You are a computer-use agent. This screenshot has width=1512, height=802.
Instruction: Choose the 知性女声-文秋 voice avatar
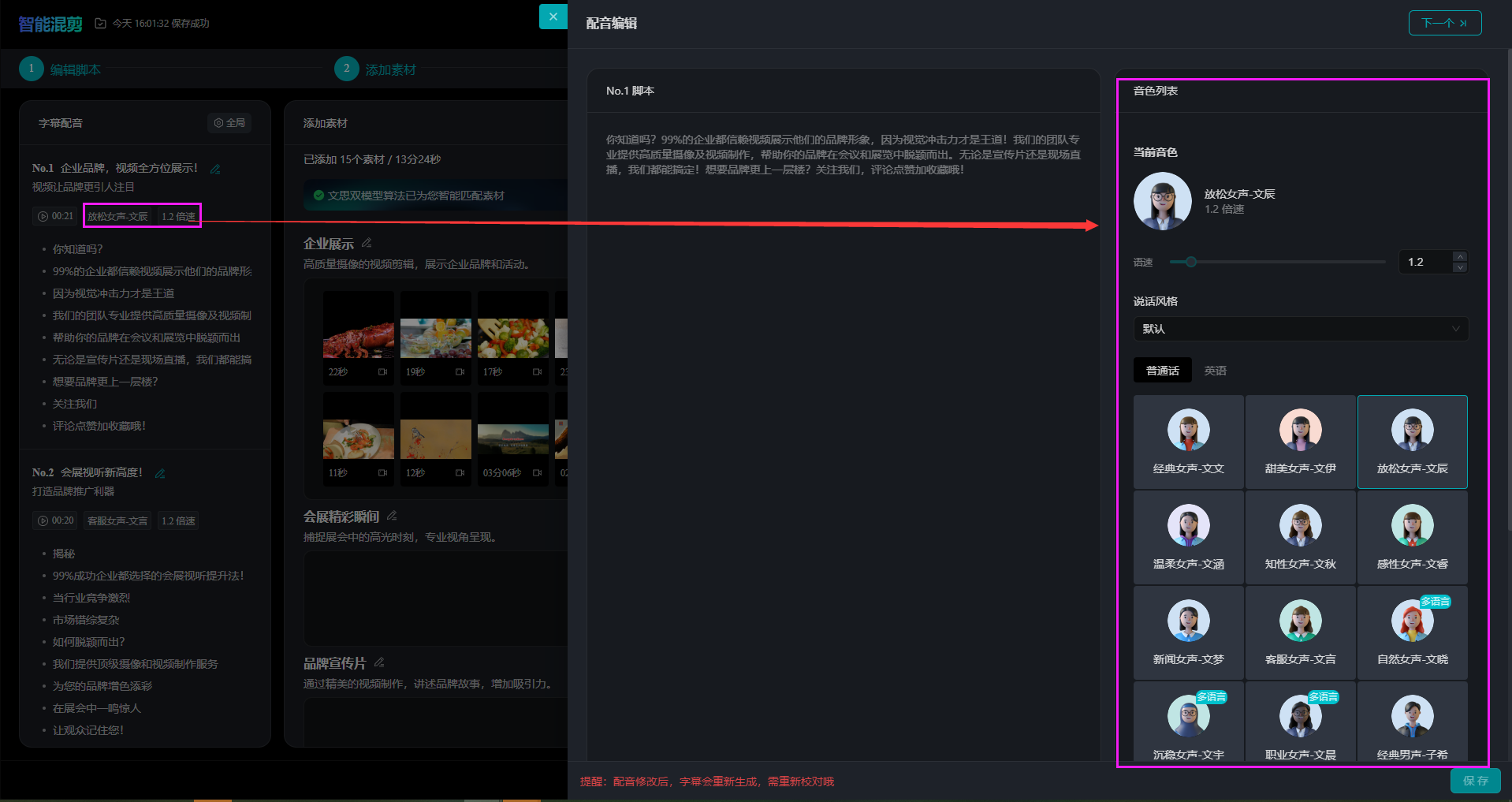coord(1300,525)
